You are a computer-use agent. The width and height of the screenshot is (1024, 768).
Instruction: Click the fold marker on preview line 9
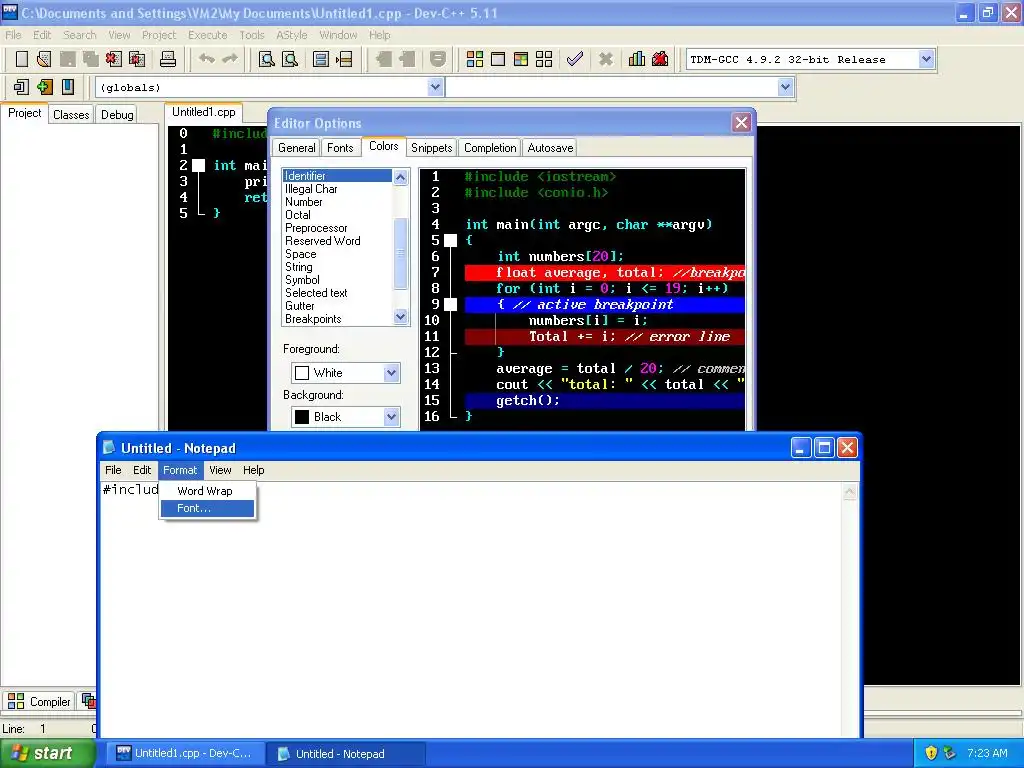pyautogui.click(x=451, y=304)
